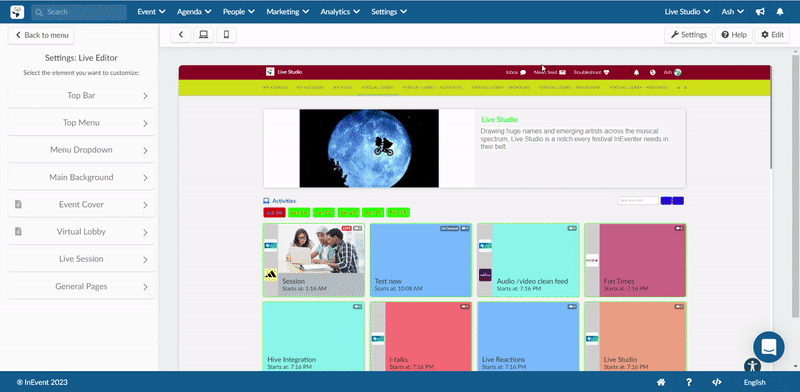Viewport: 800px width, 392px height.
Task: Expand the Live Studio event dropdown
Action: (x=687, y=12)
